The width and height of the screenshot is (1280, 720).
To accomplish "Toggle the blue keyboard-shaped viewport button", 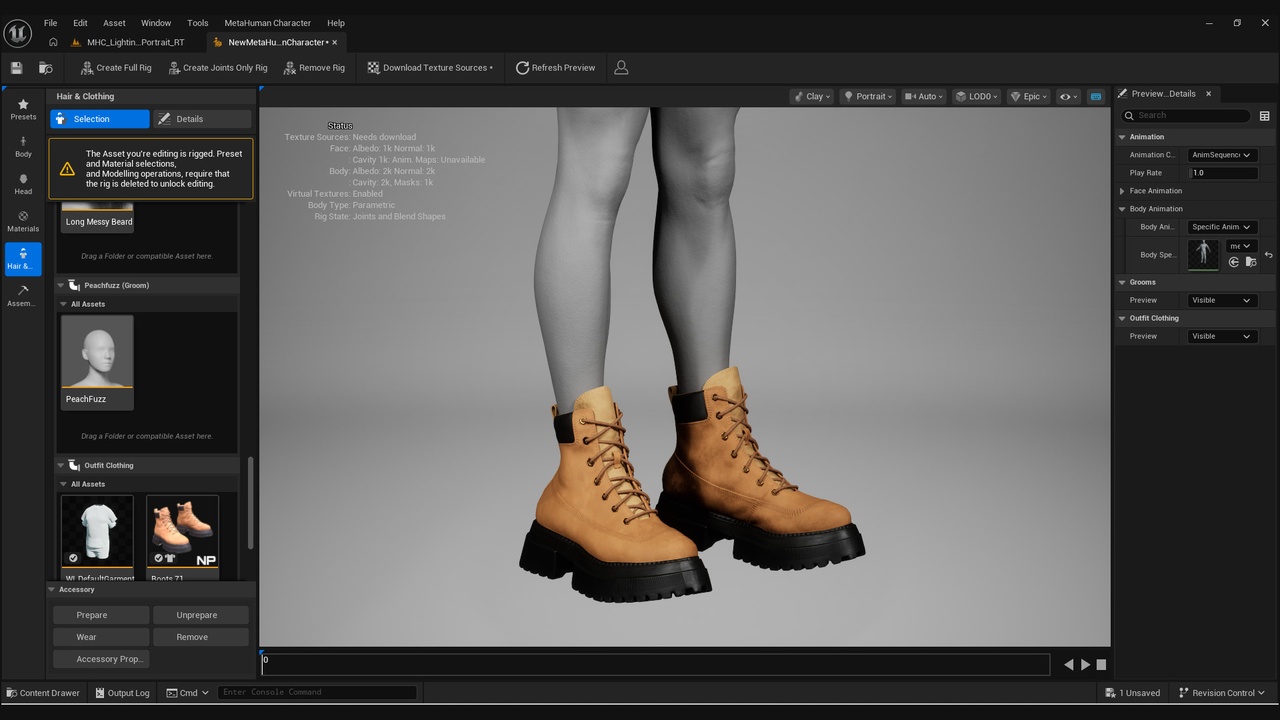I will [x=1096, y=97].
